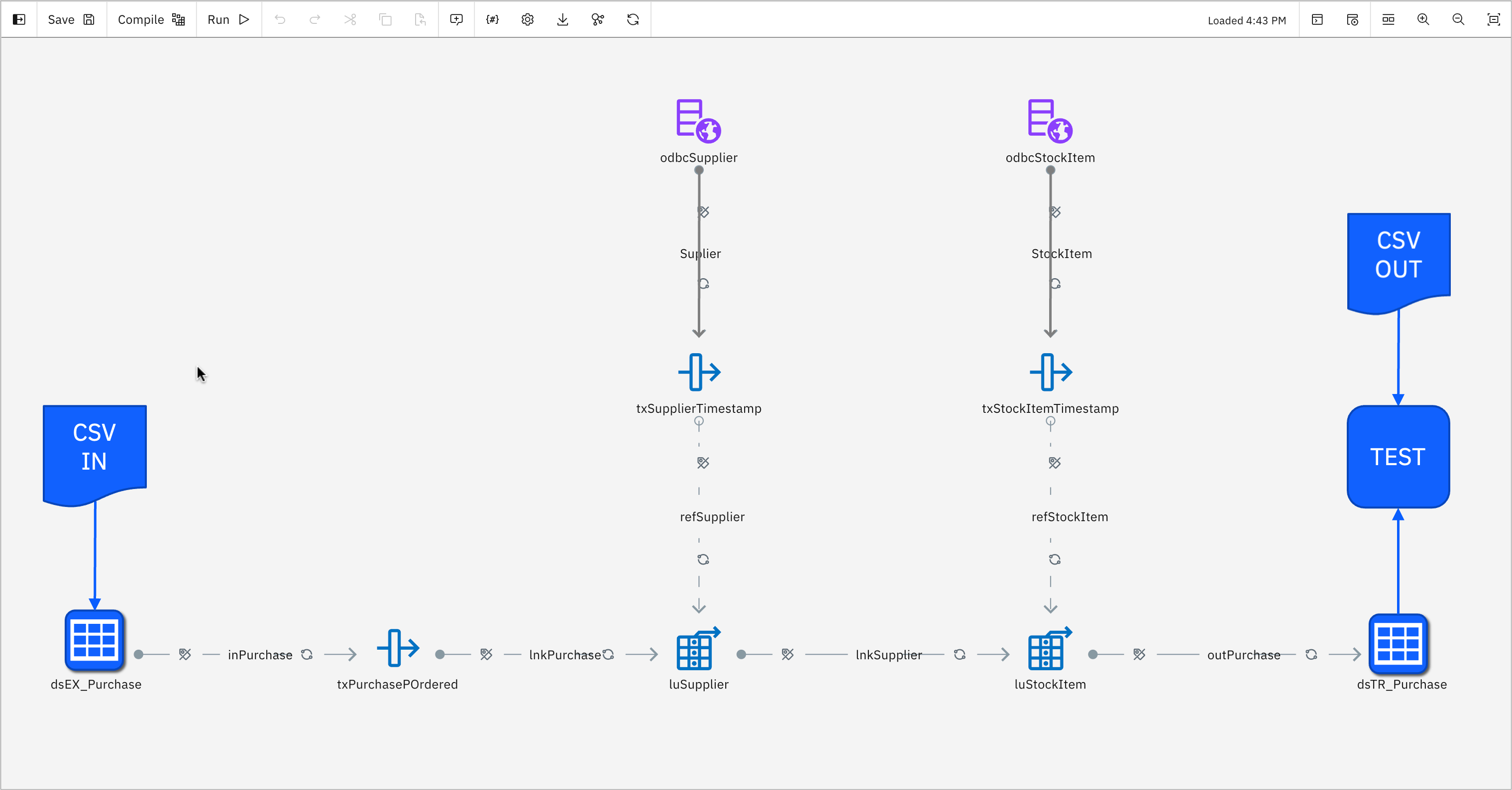Viewport: 1512px width, 790px height.
Task: Toggle the arrange nodes layout icon
Action: point(1388,19)
